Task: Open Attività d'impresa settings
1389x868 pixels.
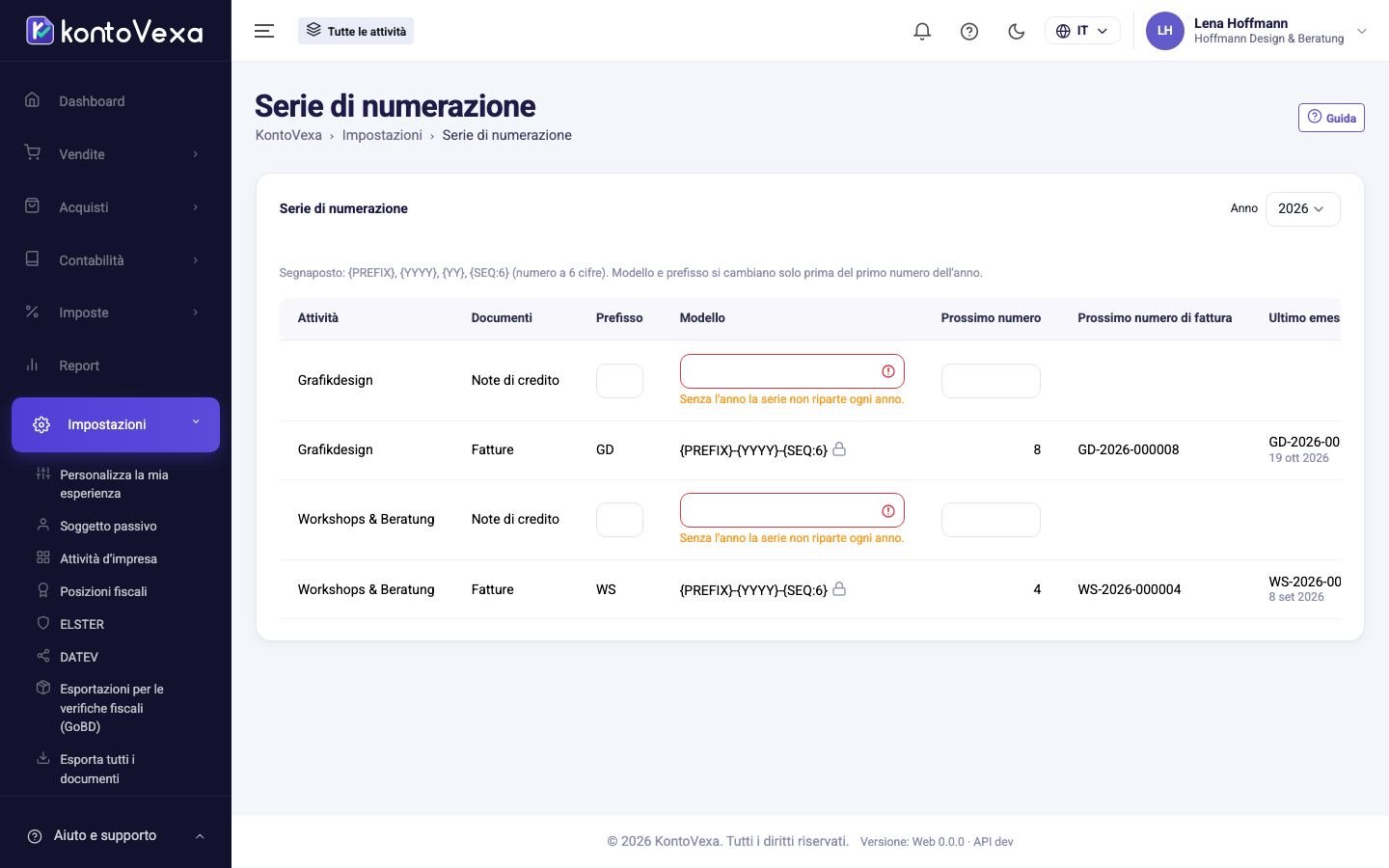Action: click(108, 558)
